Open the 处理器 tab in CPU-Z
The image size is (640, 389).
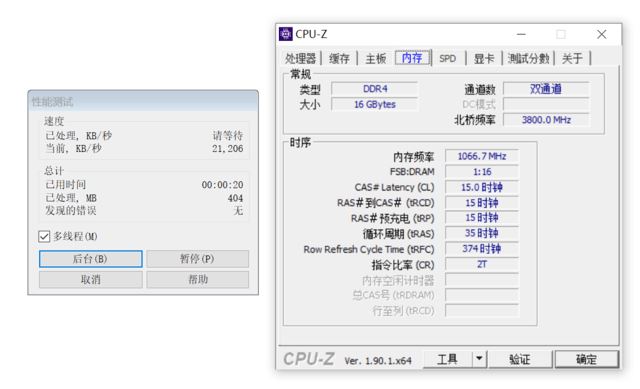300,58
